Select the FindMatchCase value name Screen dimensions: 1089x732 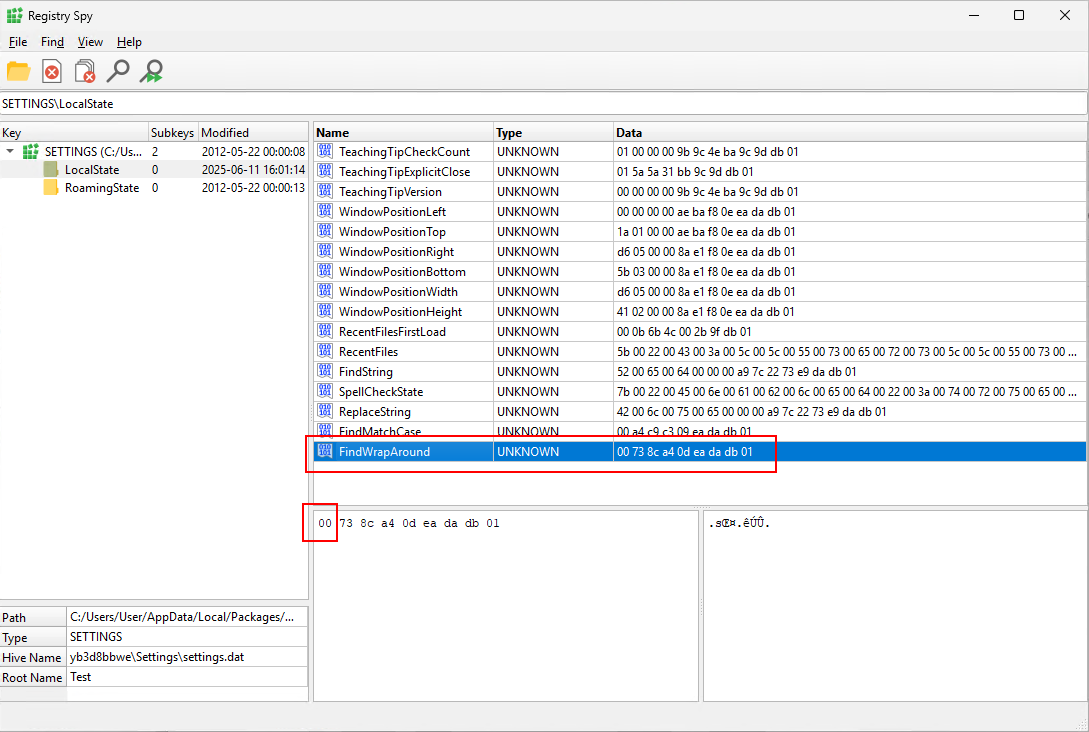pos(380,431)
